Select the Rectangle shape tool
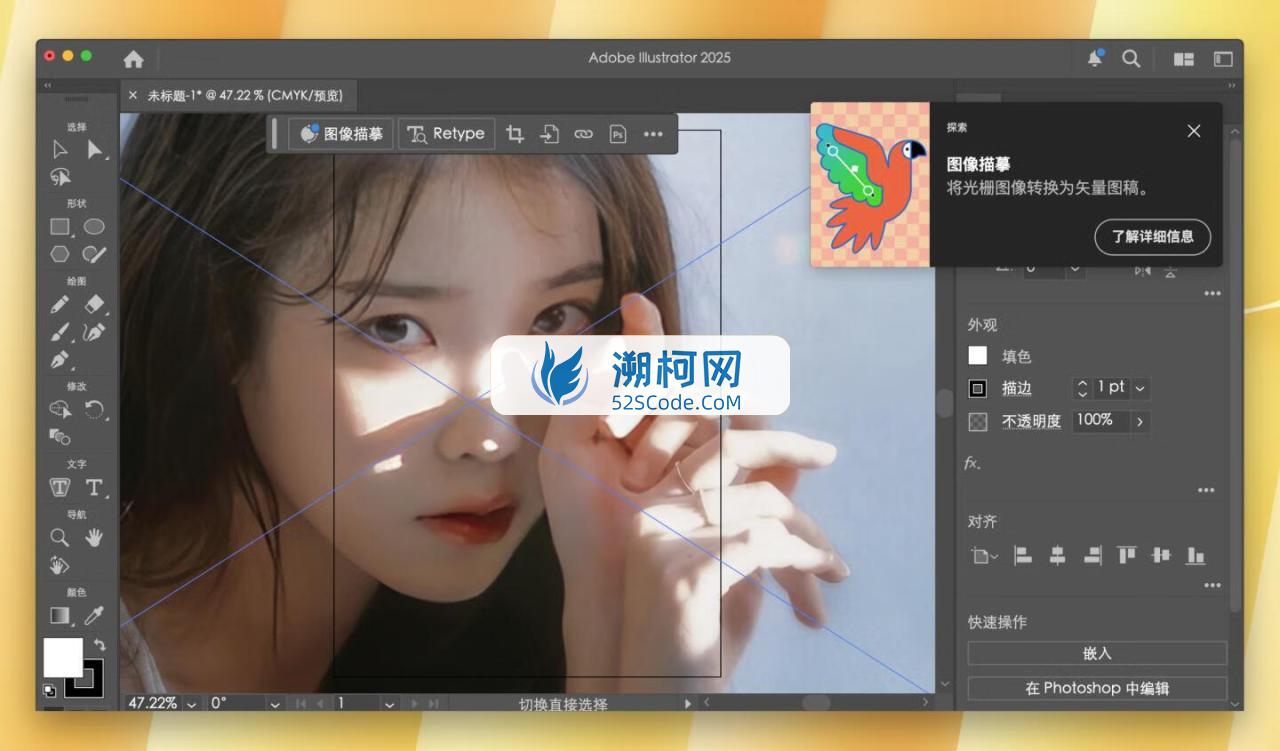This screenshot has height=751, width=1280. pos(60,226)
